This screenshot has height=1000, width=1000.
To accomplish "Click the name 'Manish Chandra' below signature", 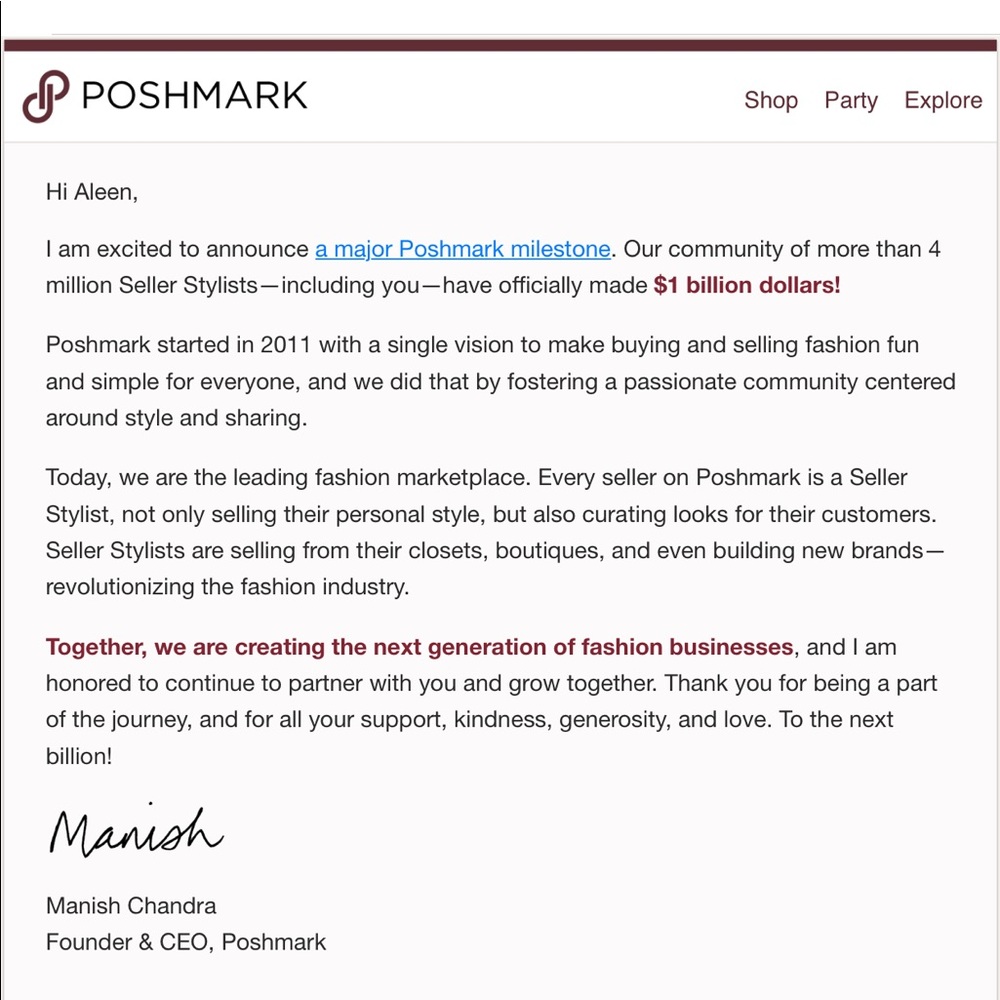I will [x=131, y=906].
